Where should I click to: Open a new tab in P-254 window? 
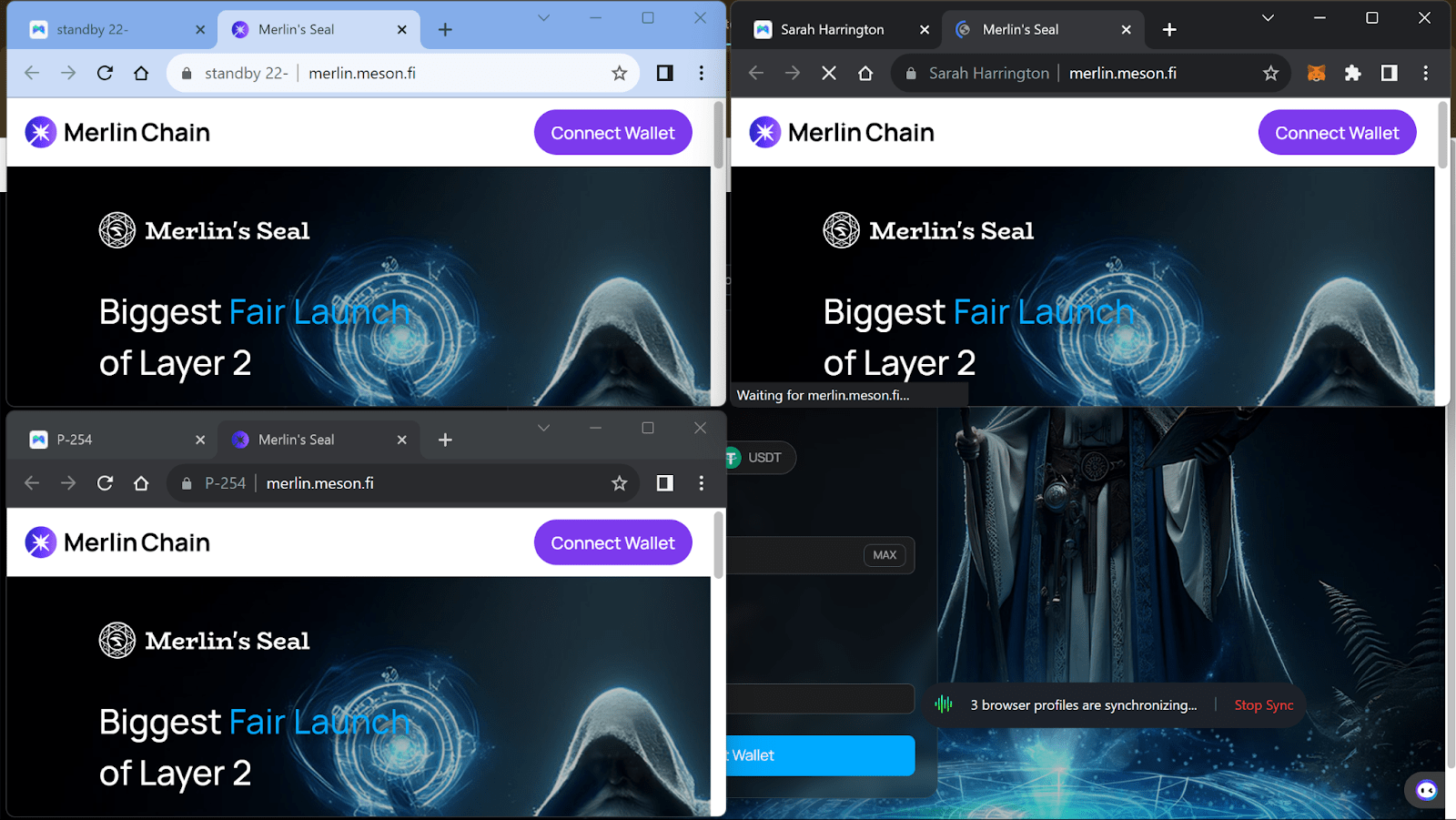pyautogui.click(x=445, y=440)
